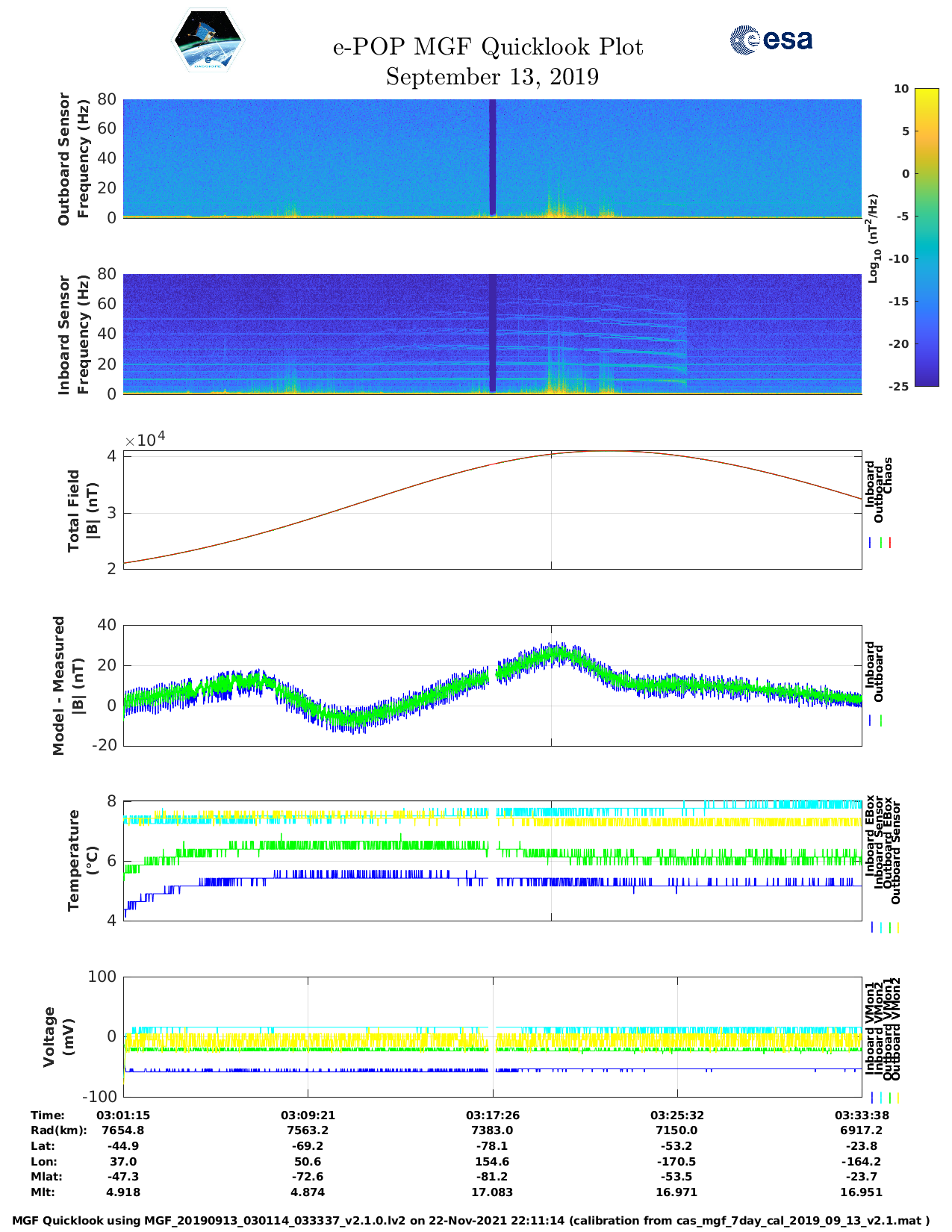The width and height of the screenshot is (952, 1232).
Task: Click the CASSIOPE satellite hexagon logo
Action: pos(208,41)
